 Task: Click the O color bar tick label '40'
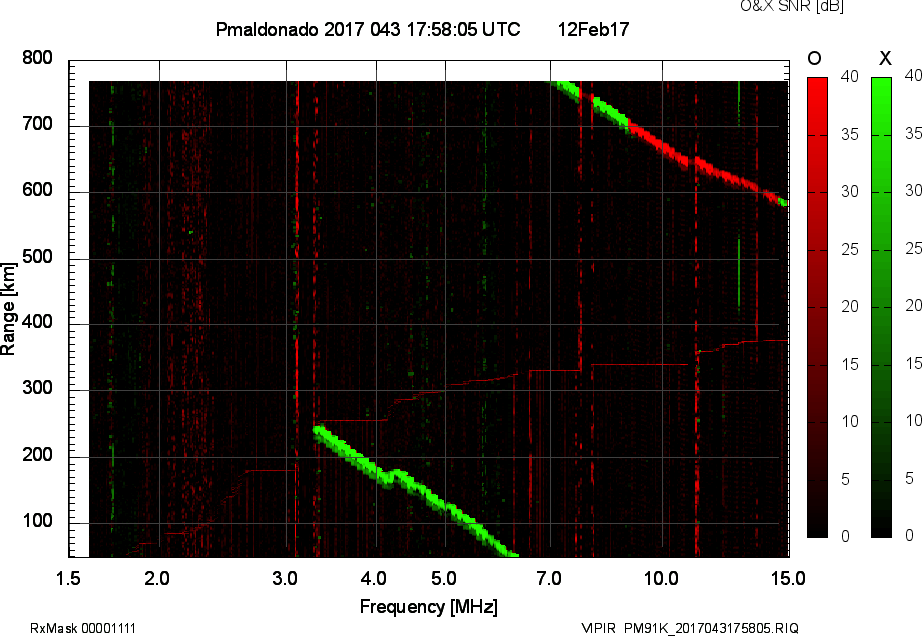(849, 76)
